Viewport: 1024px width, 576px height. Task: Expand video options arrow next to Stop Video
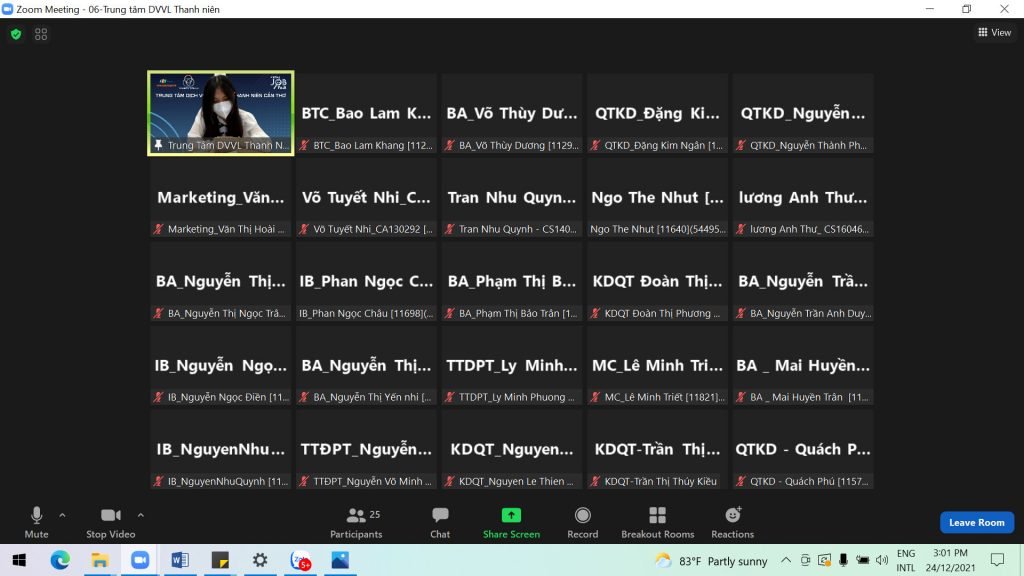click(140, 515)
